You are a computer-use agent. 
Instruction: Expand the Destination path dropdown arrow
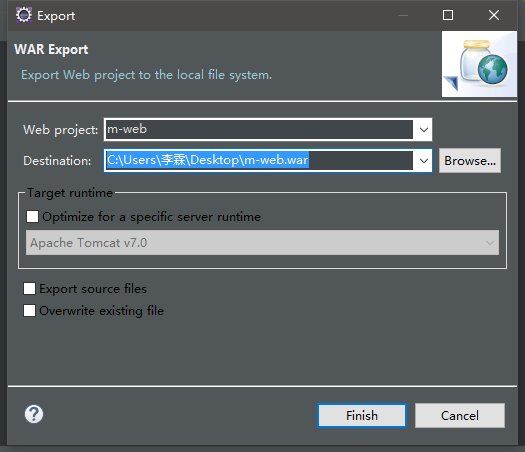coord(424,161)
